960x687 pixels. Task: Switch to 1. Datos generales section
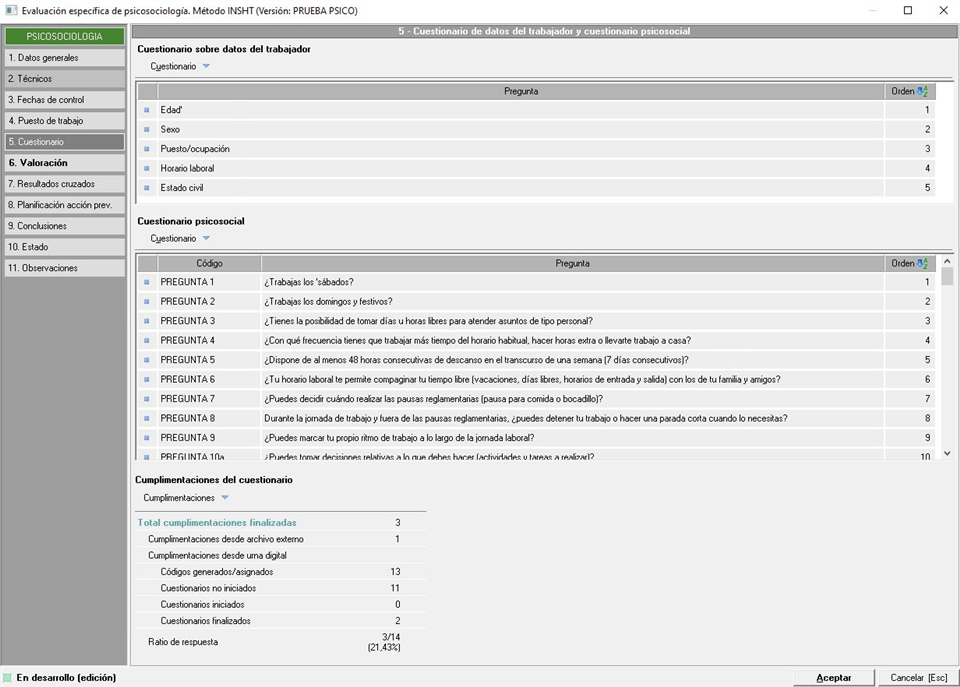click(64, 58)
